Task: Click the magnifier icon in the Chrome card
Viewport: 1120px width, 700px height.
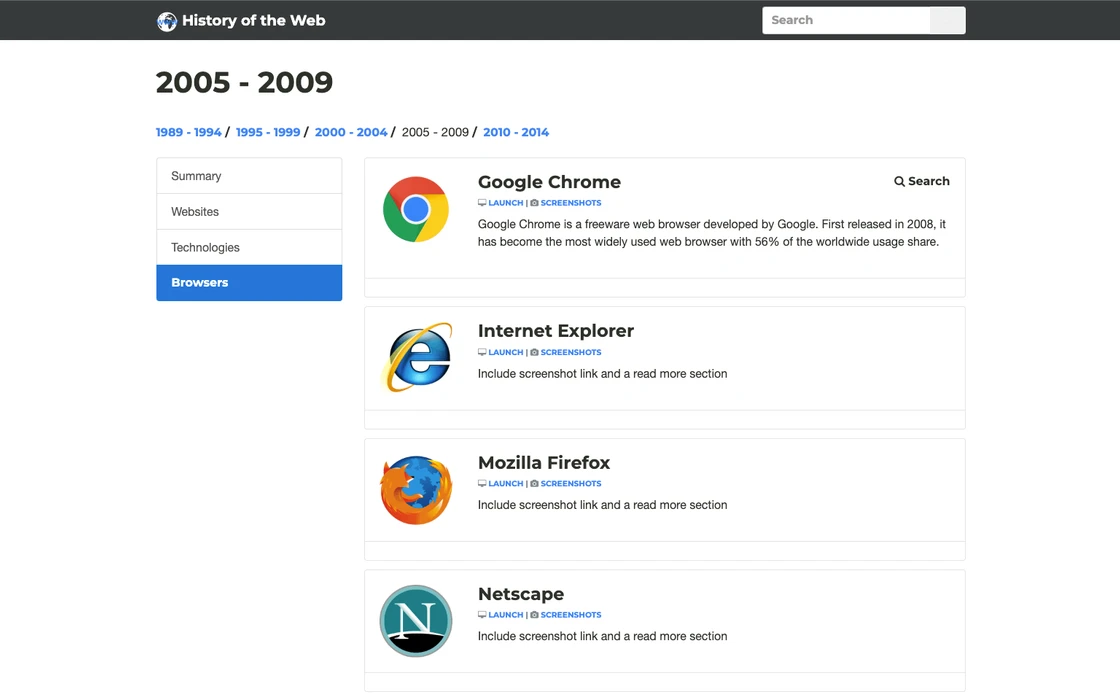Action: tap(899, 181)
